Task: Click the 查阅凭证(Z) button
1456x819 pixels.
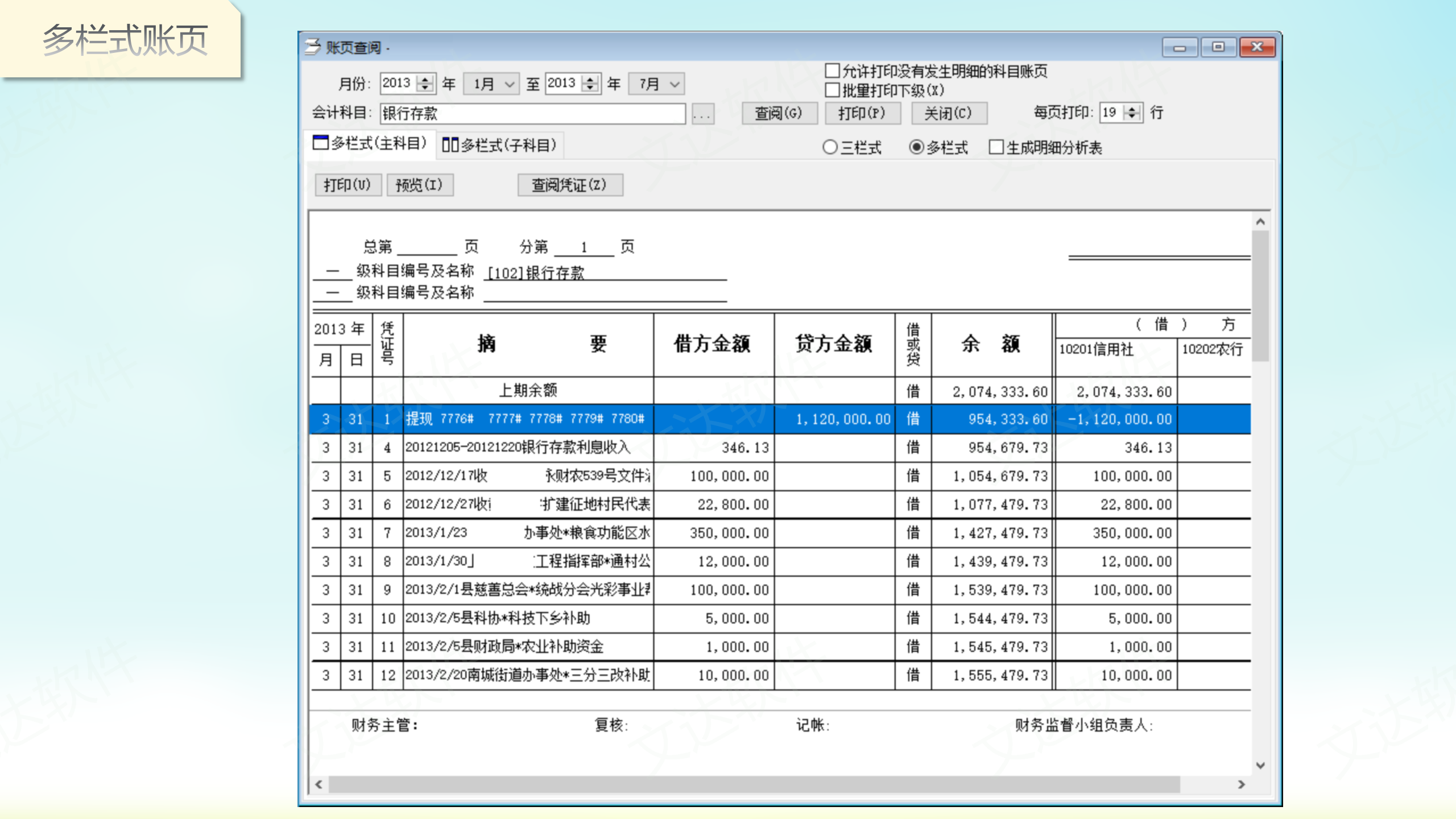Action: click(x=569, y=185)
